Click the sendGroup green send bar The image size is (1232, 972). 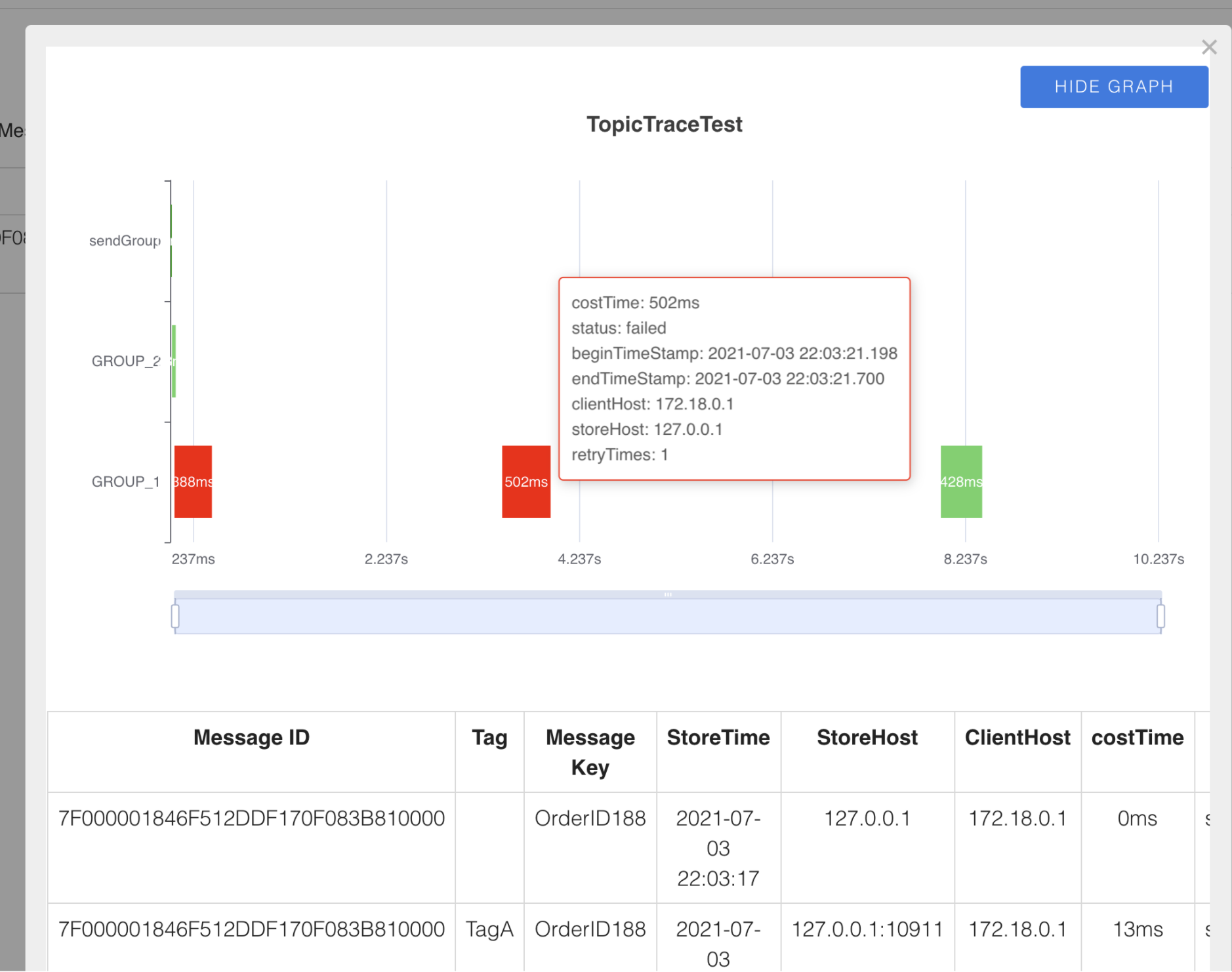point(171,241)
